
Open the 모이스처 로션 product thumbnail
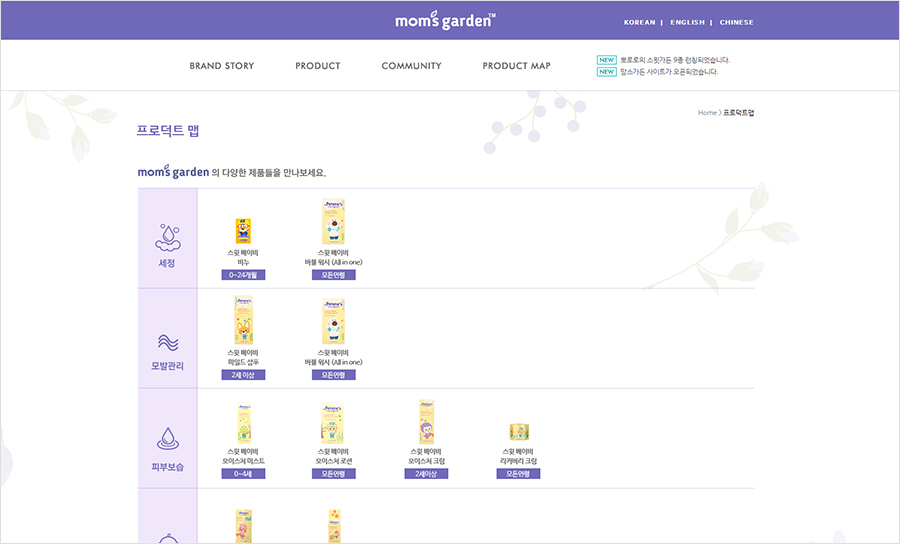point(333,423)
